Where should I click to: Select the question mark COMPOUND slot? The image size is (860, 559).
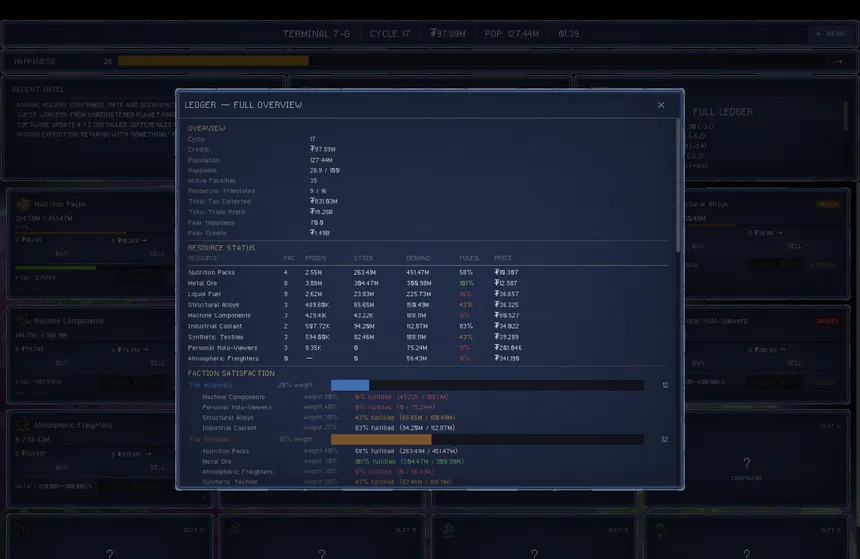(746, 464)
